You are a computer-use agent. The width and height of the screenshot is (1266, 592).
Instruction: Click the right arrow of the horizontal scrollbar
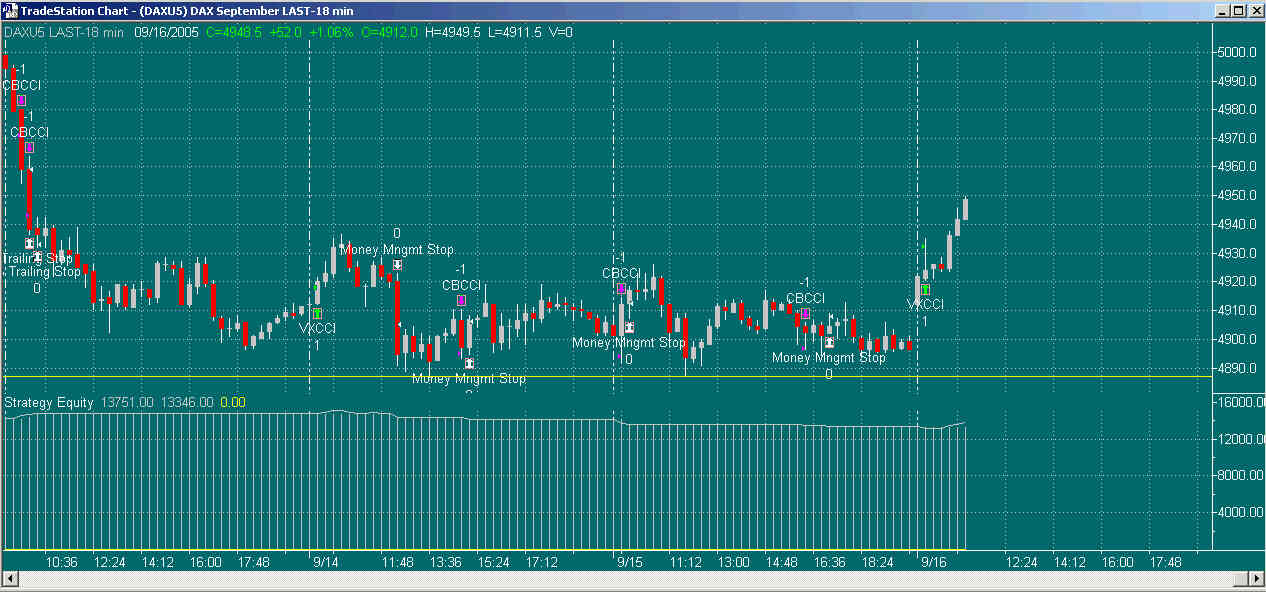tap(1256, 579)
